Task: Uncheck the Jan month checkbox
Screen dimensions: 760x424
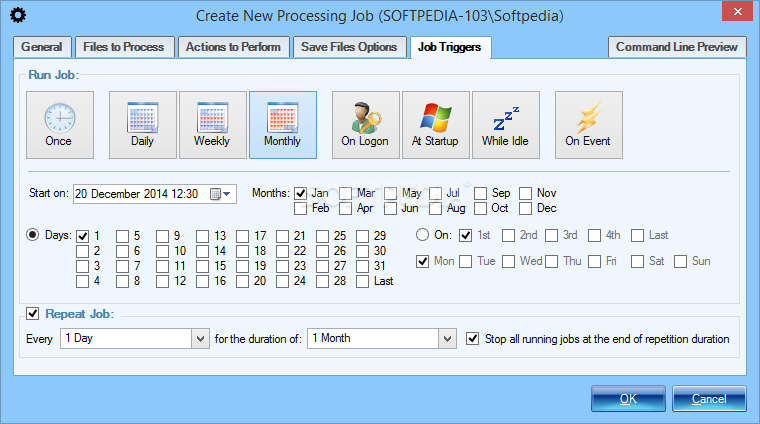Action: 301,193
